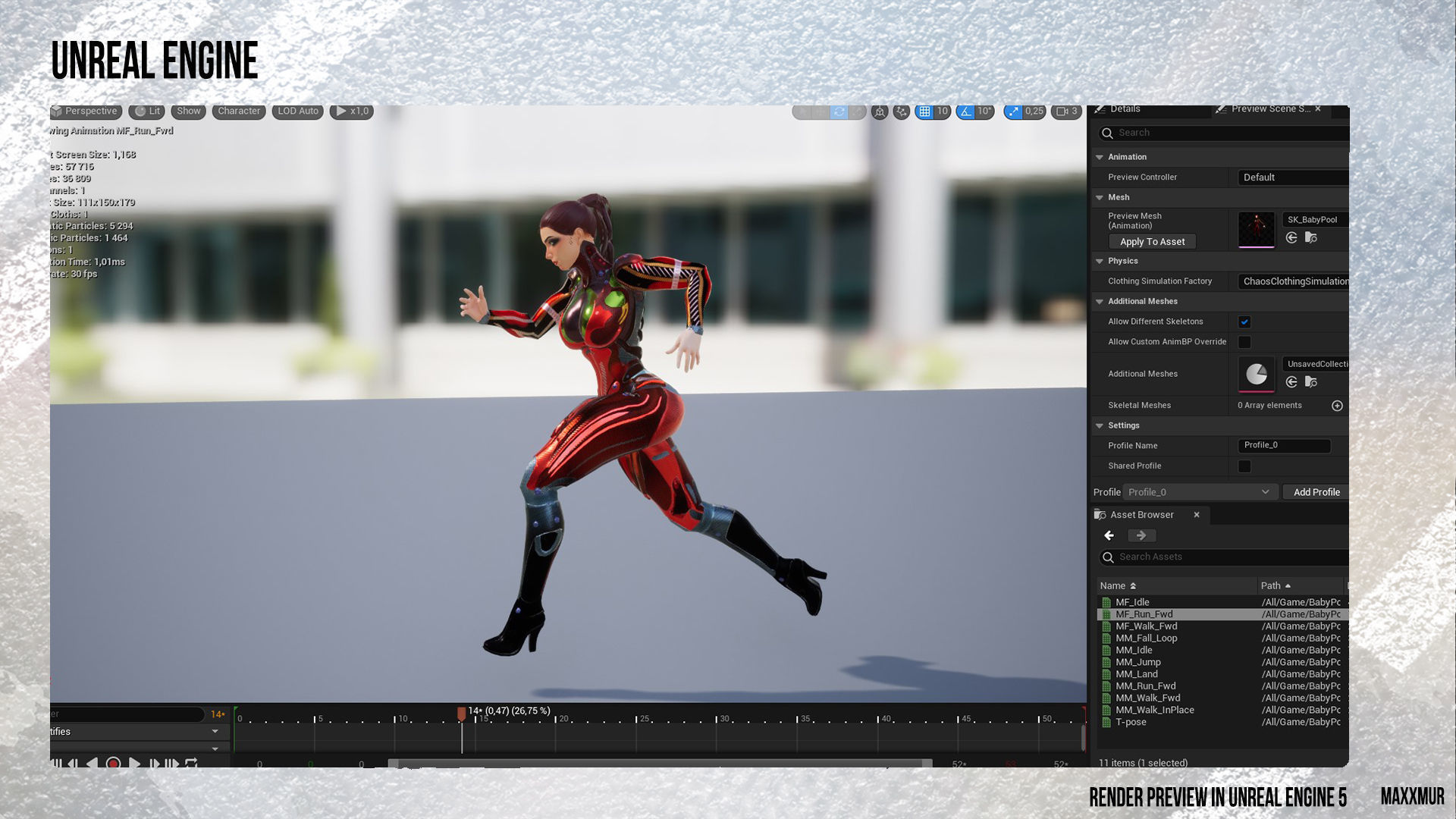Switch to the Details tab

1125,109
